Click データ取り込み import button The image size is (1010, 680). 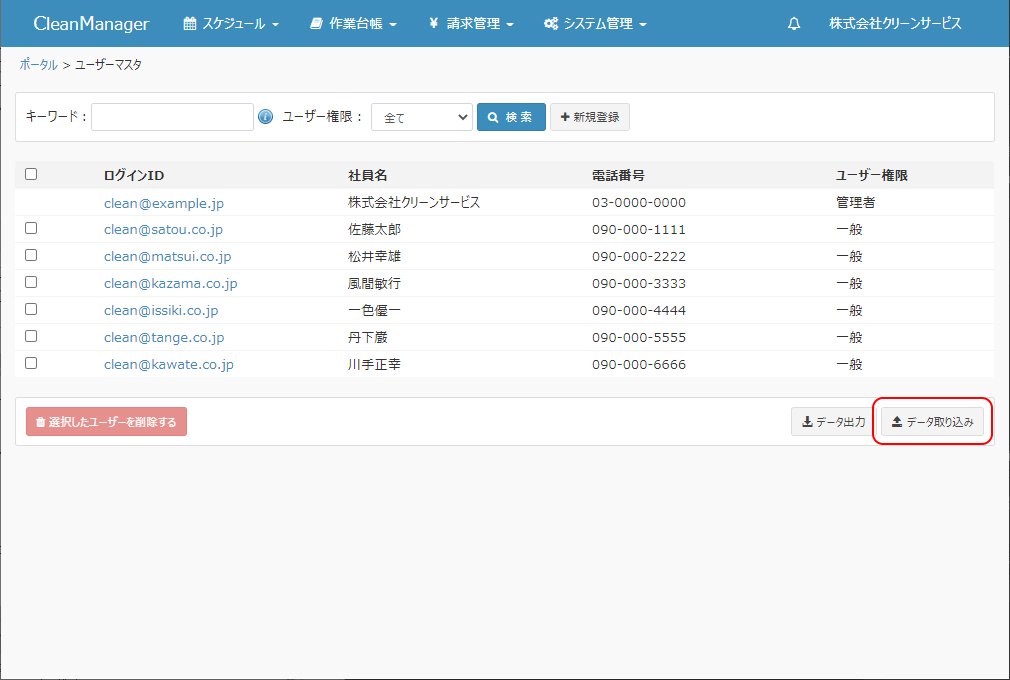[x=932, y=422]
